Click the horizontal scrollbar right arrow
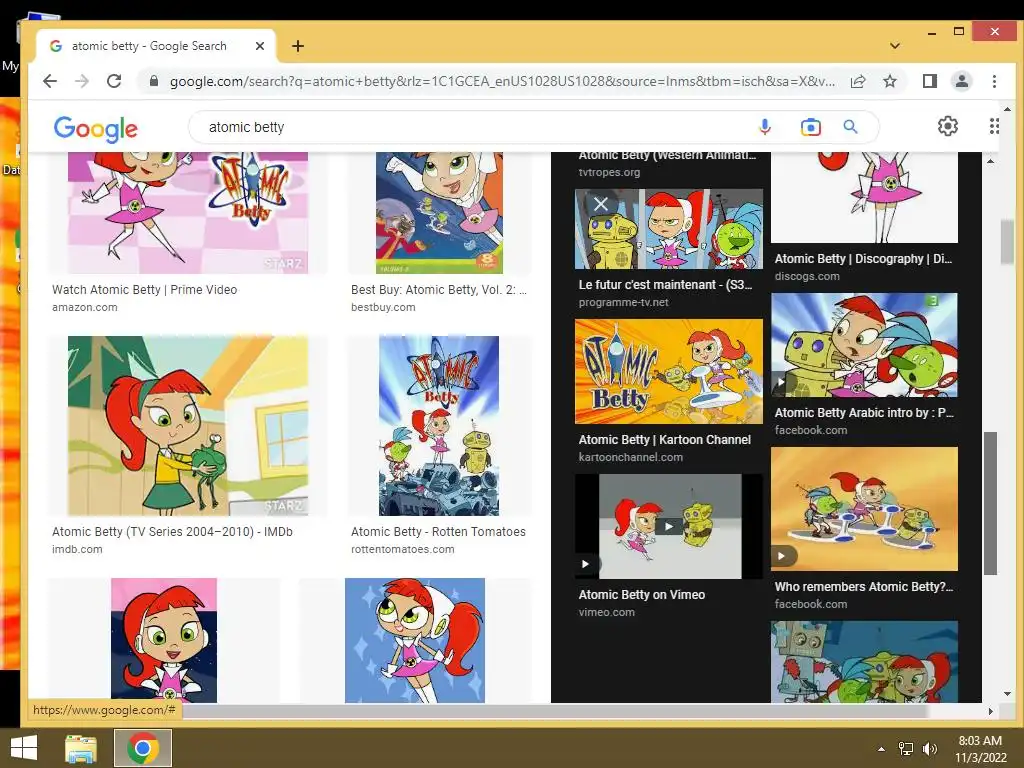This screenshot has height=768, width=1024. 991,711
